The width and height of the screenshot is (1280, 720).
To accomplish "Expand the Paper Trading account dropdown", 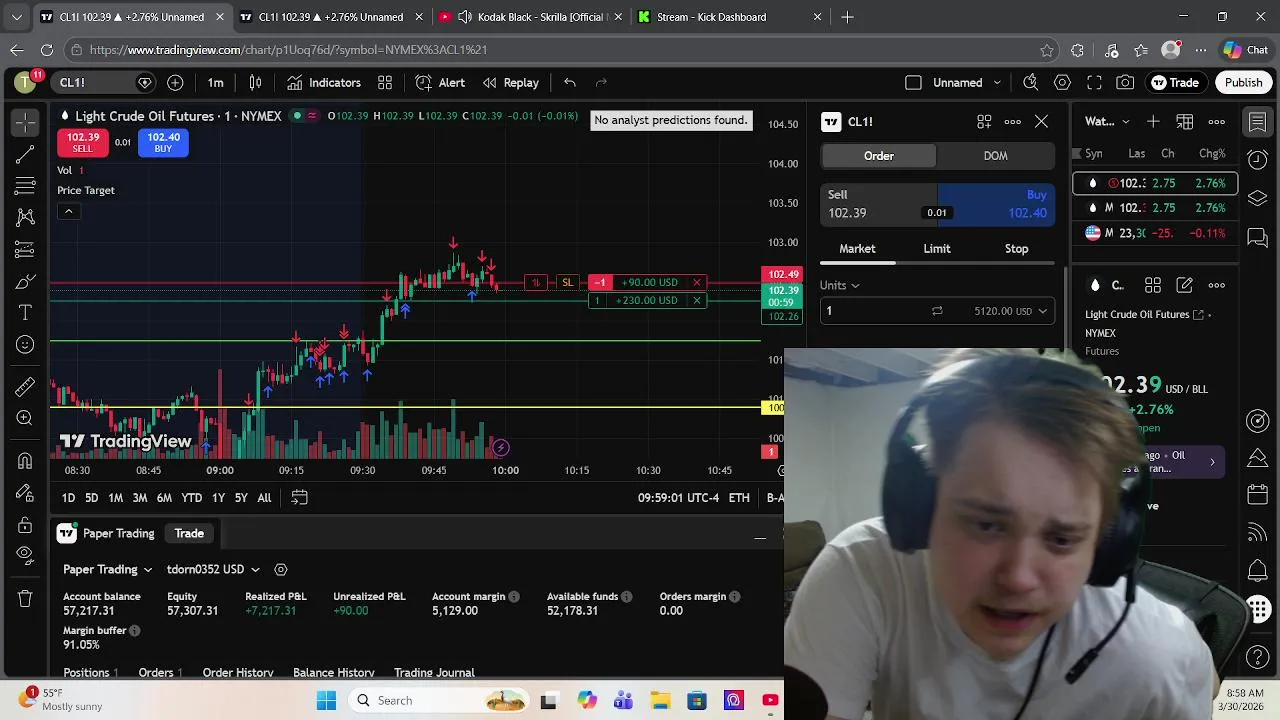I will [x=108, y=570].
